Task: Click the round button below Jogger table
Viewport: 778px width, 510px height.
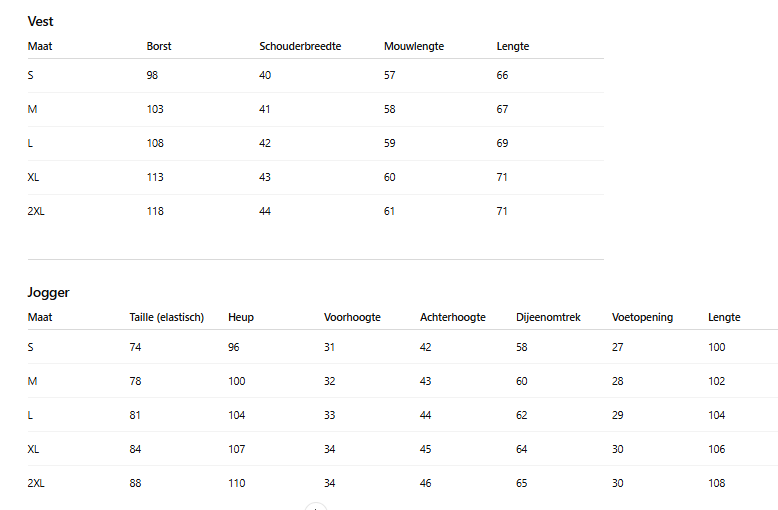Action: [316, 507]
